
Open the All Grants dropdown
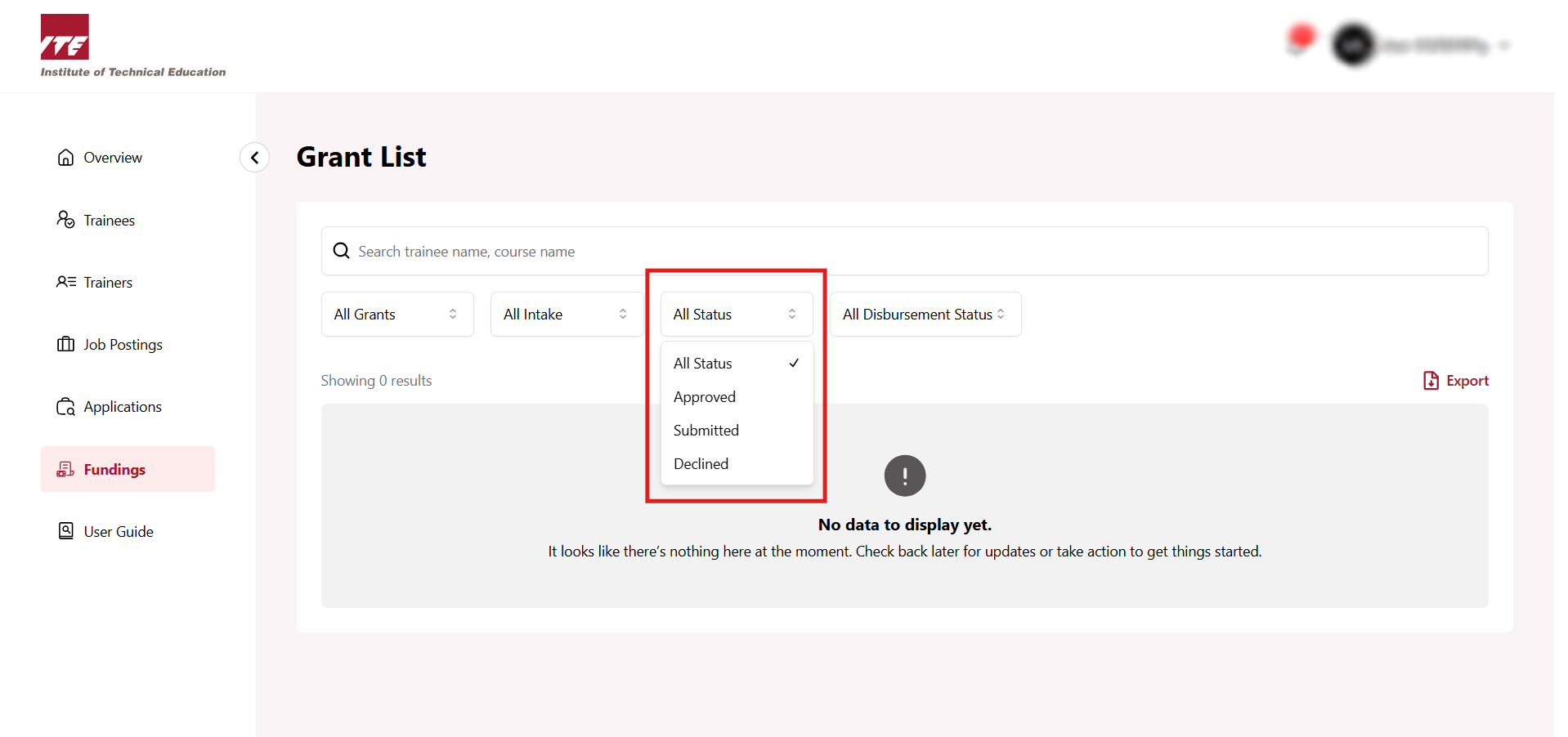tap(396, 315)
